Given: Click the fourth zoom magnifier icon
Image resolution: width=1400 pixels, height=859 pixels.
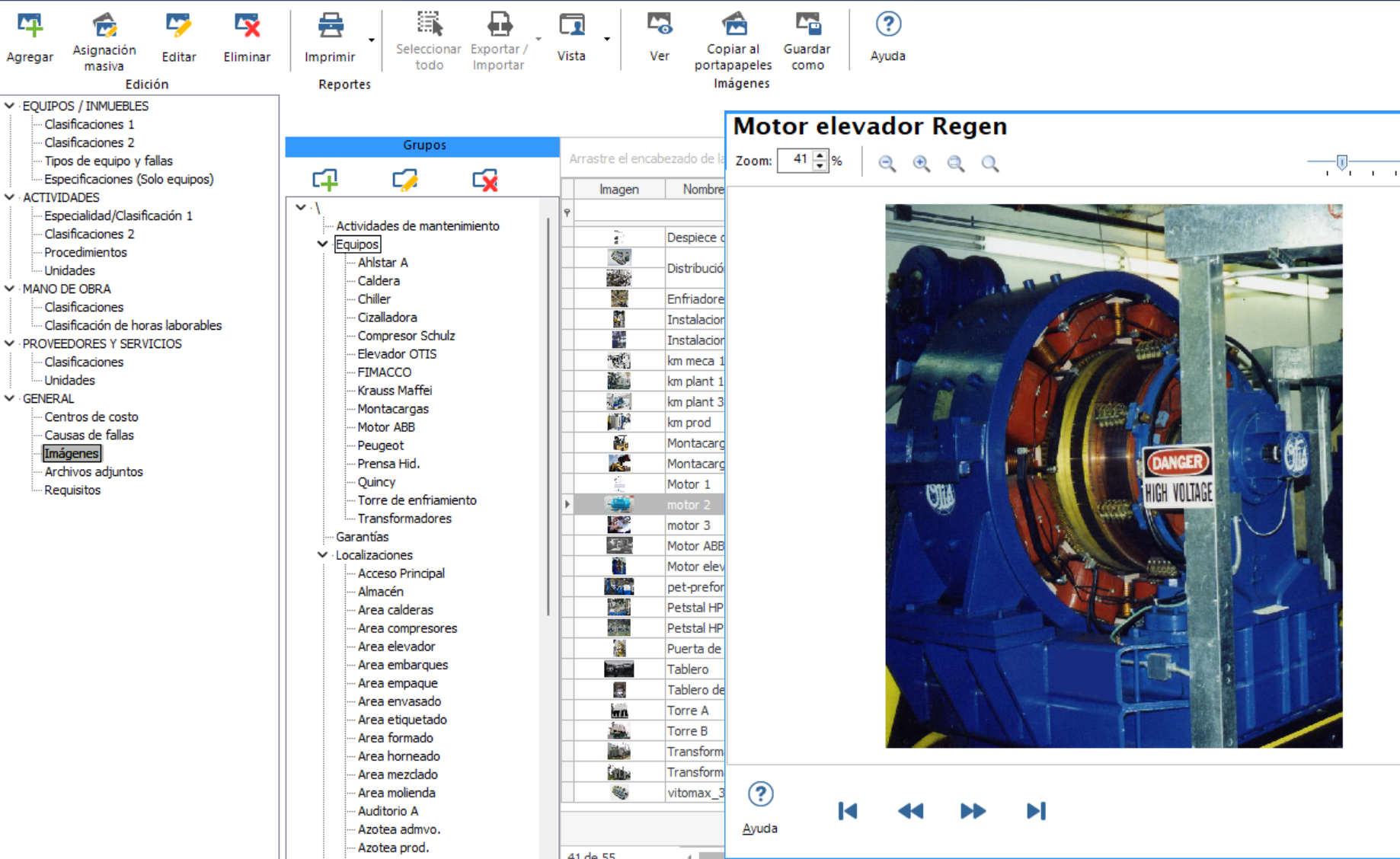Looking at the screenshot, I should (989, 163).
